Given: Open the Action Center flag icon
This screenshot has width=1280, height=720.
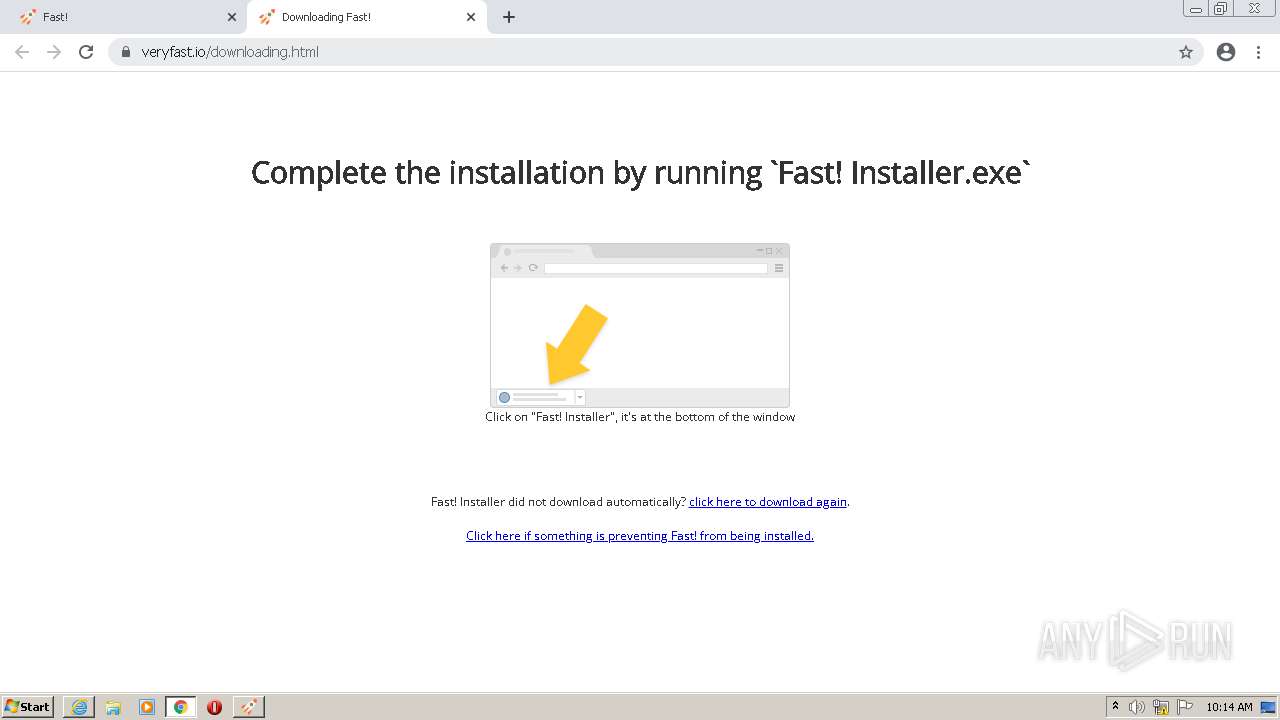Looking at the screenshot, I should pos(1186,707).
